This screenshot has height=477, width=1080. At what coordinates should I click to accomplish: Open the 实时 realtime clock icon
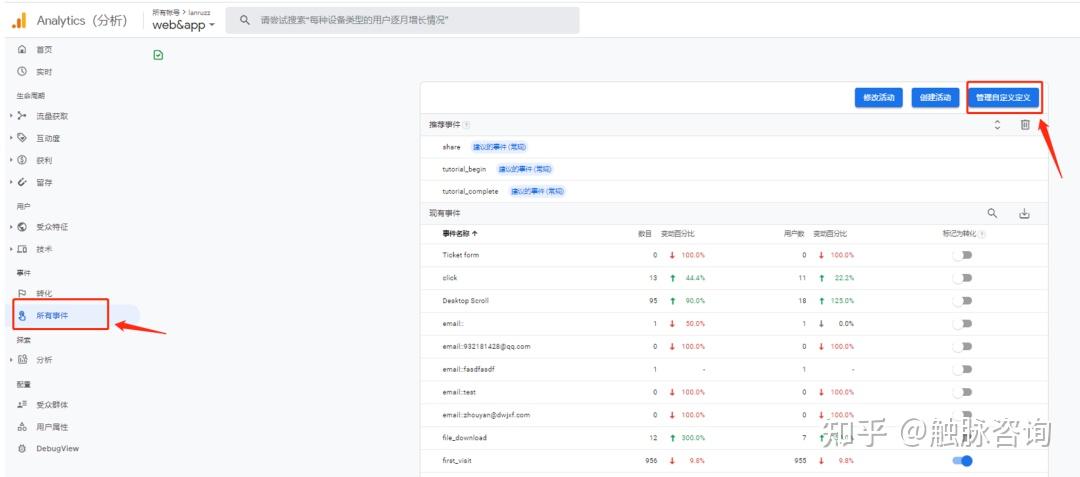tap(22, 72)
